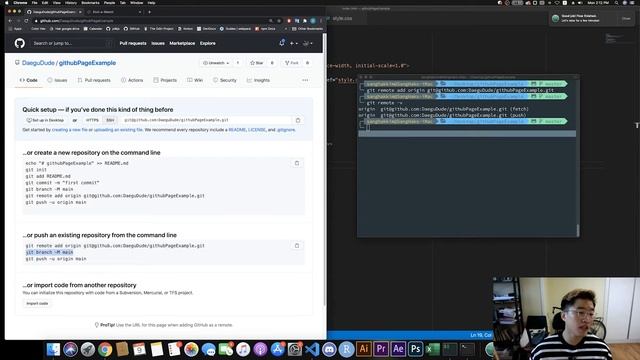The height and width of the screenshot is (360, 640).
Task: Open Premiere Pro from the dock
Action: 381,349
